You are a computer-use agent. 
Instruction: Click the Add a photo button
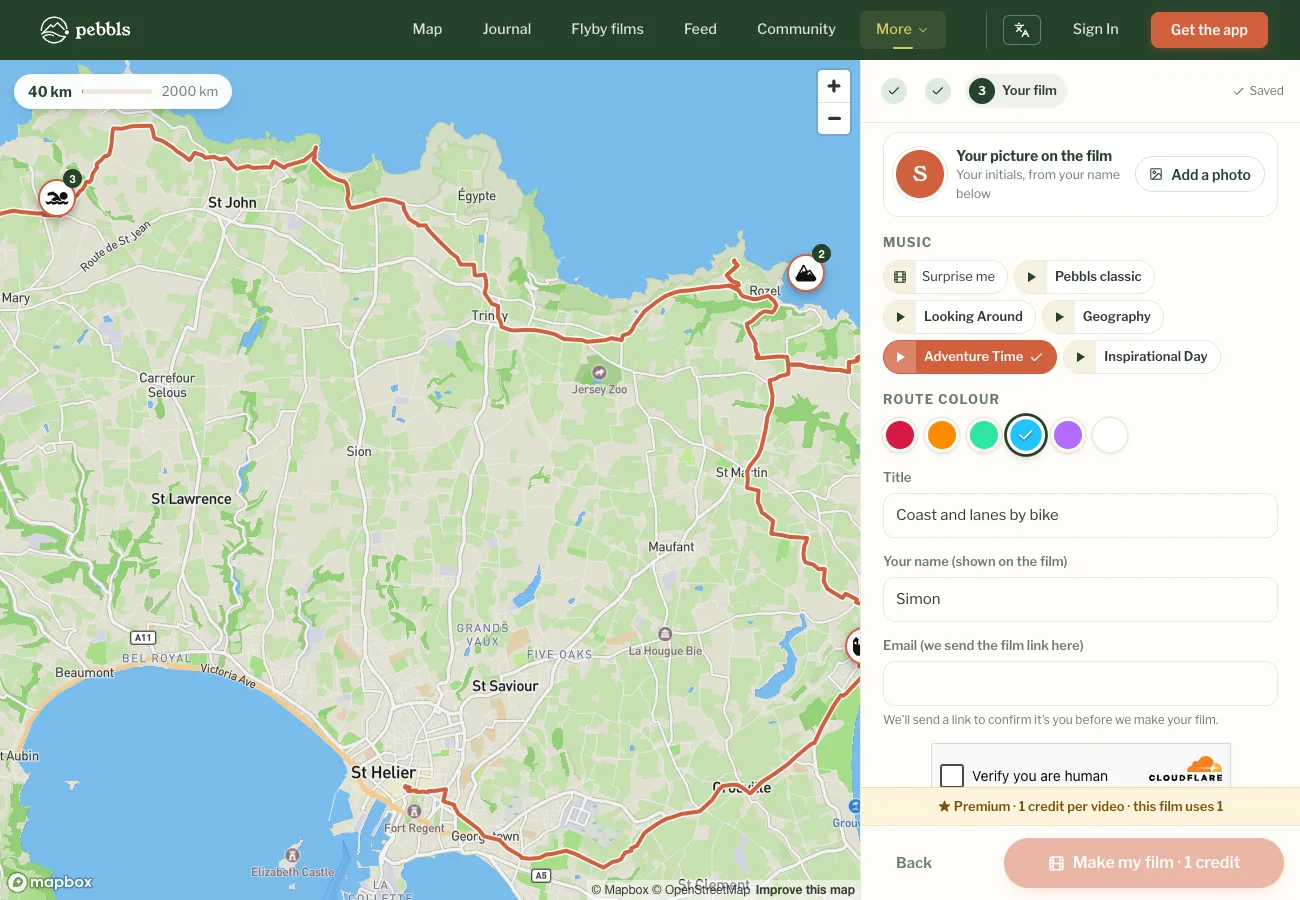1200,175
